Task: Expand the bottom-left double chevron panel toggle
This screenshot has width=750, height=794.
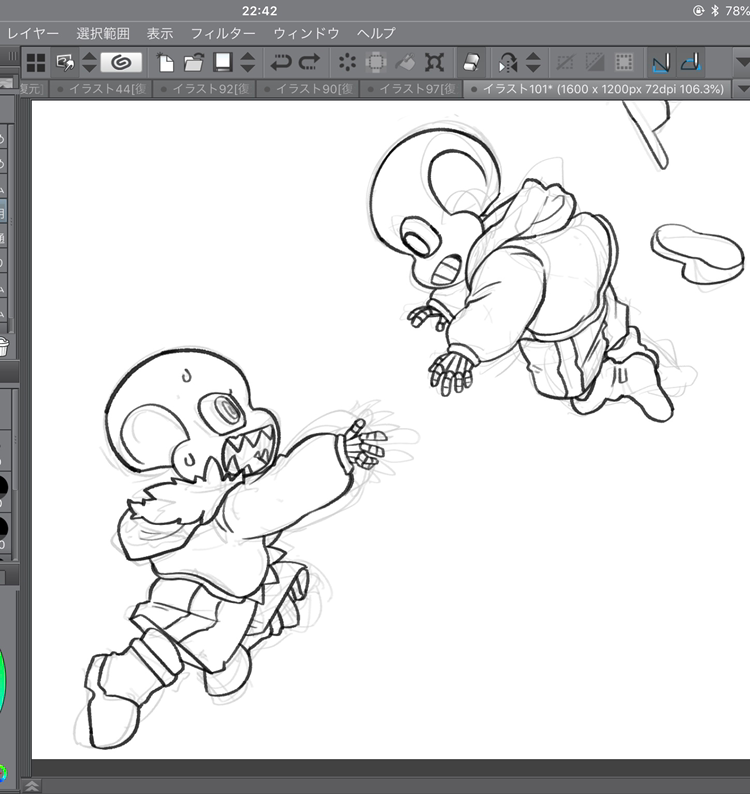Action: 31,786
